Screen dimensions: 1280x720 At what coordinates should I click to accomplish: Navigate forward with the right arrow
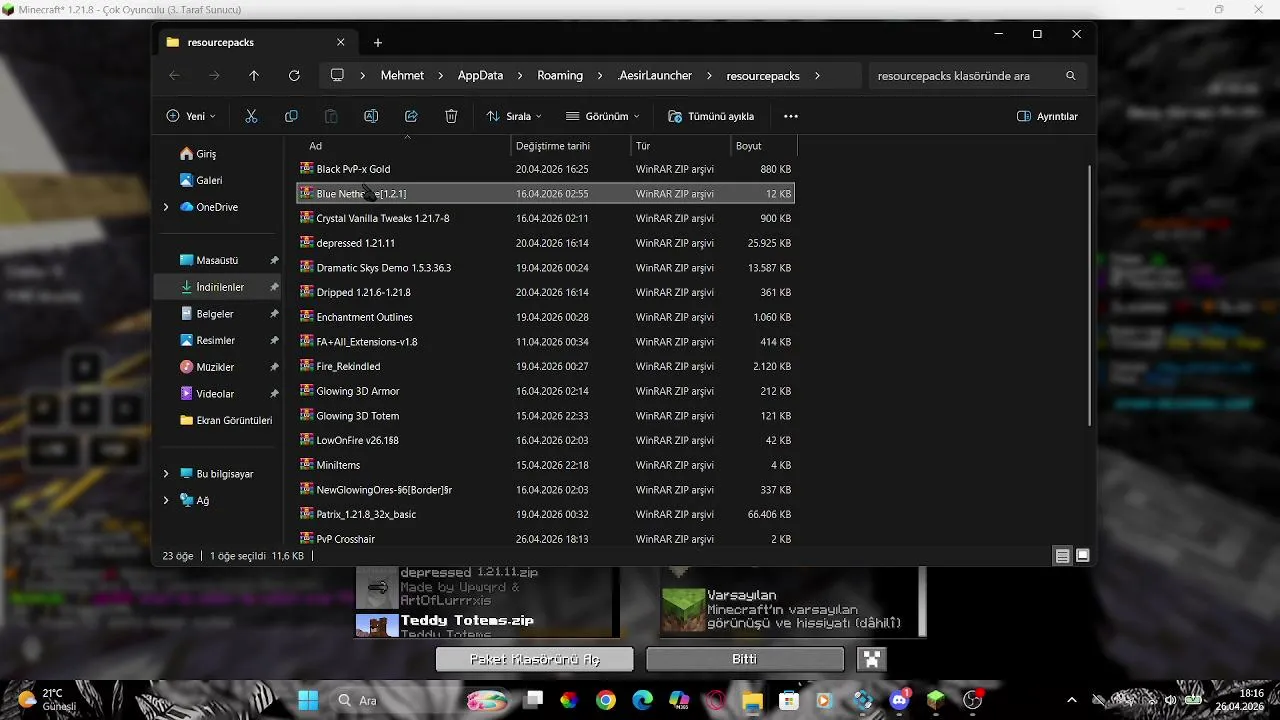(x=214, y=75)
